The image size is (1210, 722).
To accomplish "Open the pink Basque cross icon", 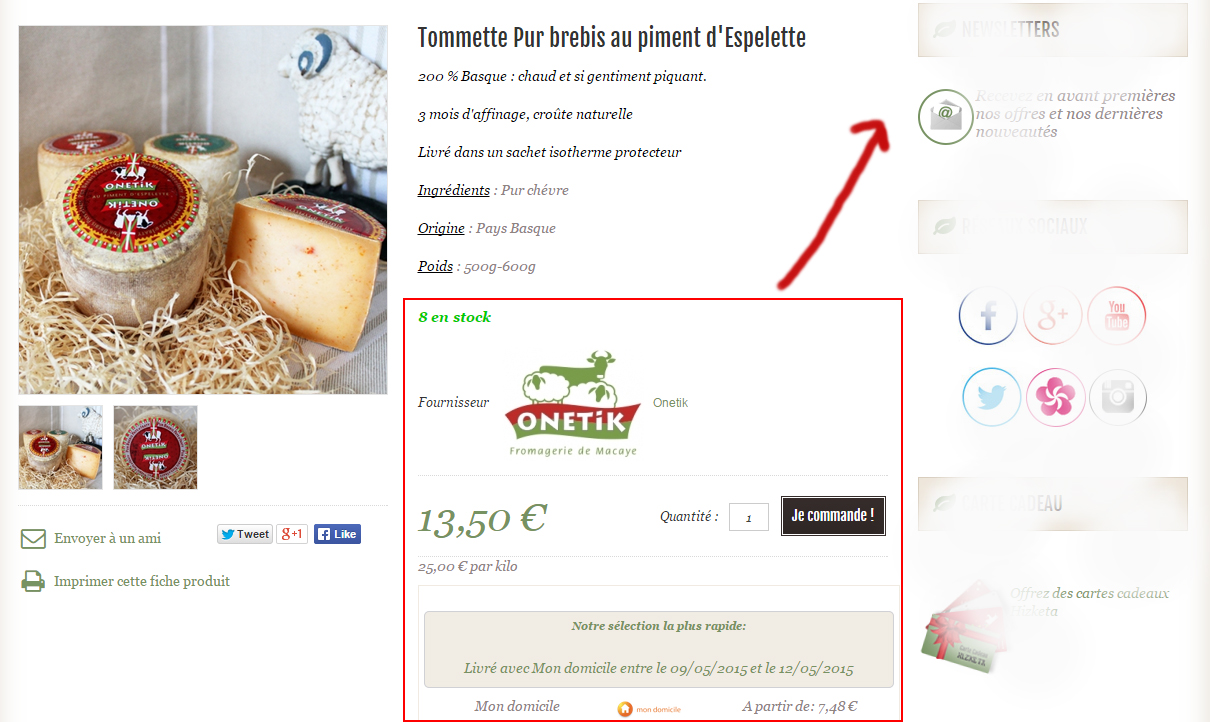I will 1055,397.
